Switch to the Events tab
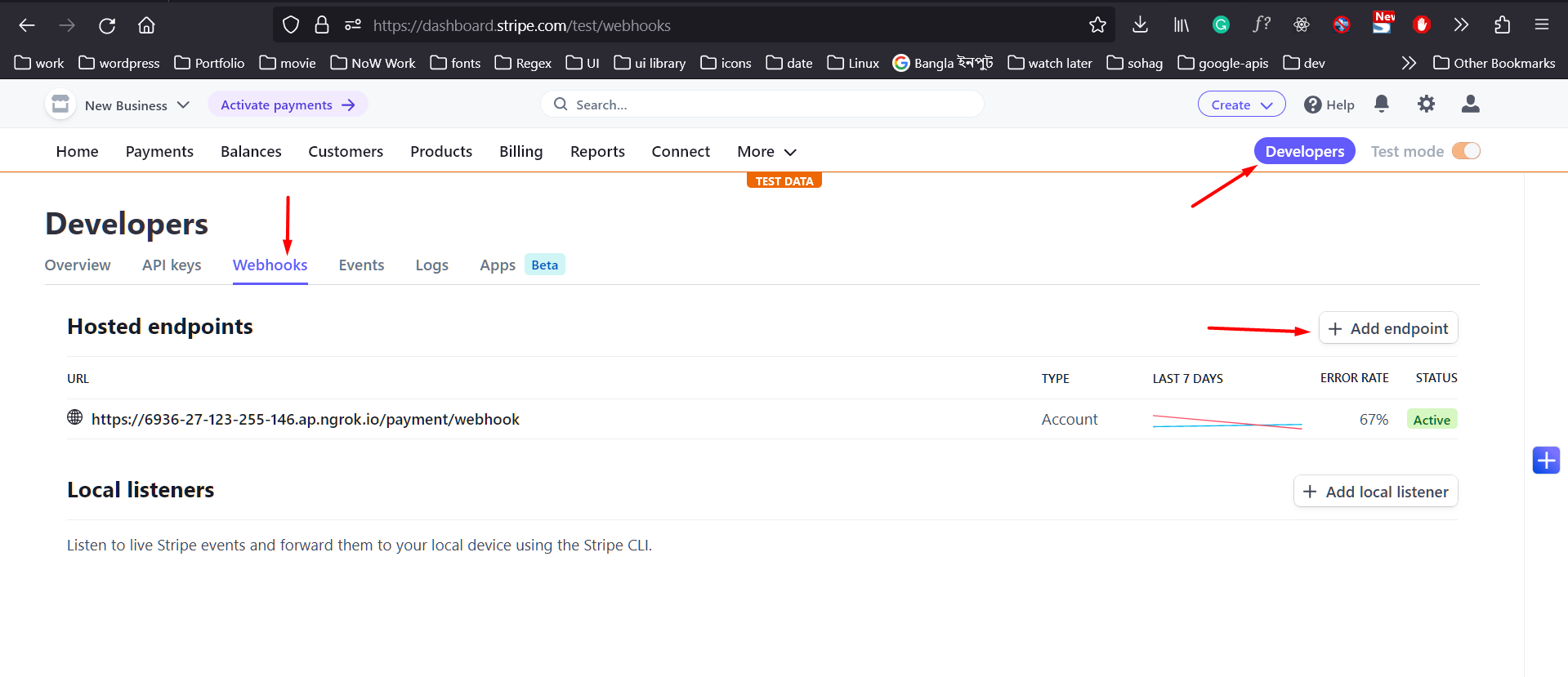This screenshot has width=1568, height=677. [x=361, y=265]
